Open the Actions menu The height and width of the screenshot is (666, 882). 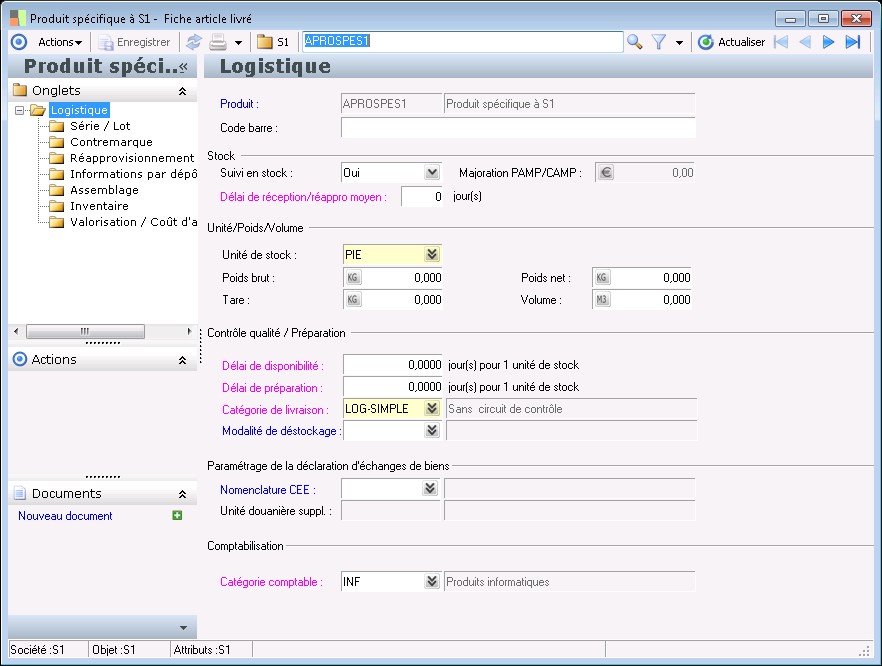tap(59, 42)
